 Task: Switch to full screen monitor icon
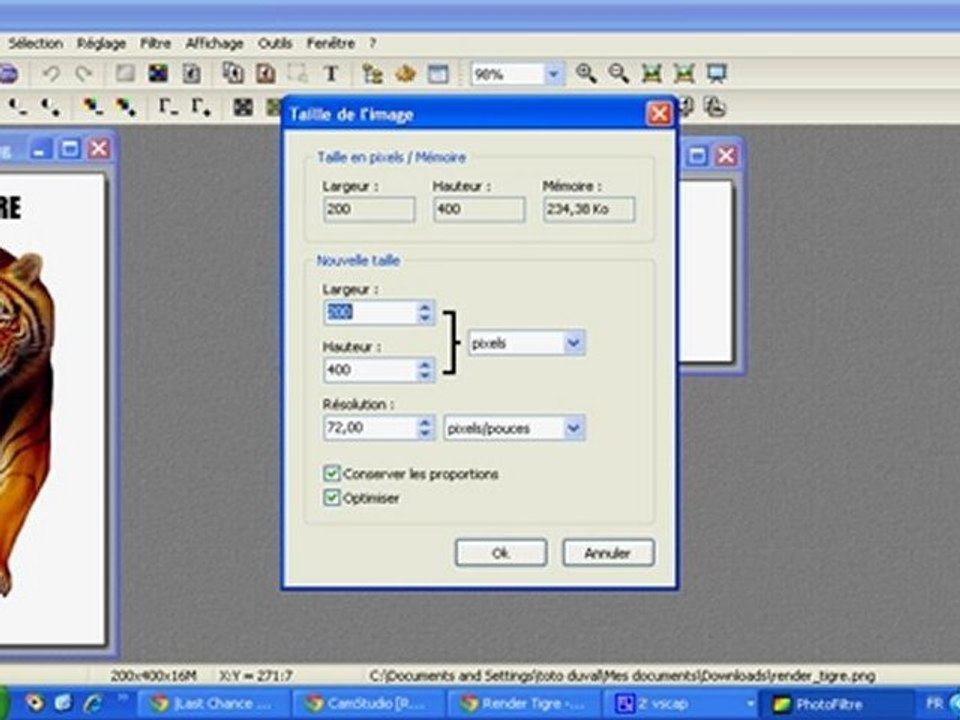[716, 73]
